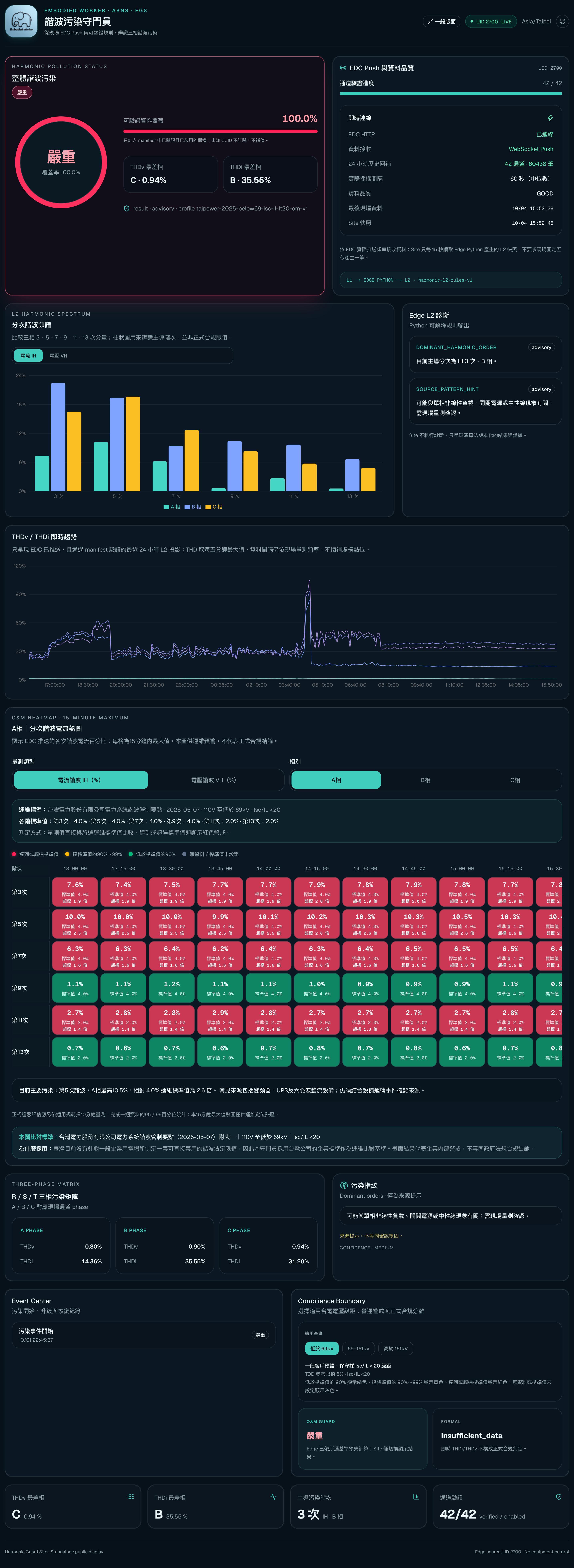Click the yellow 達標準值的90%~99% legend dot

tap(67, 854)
